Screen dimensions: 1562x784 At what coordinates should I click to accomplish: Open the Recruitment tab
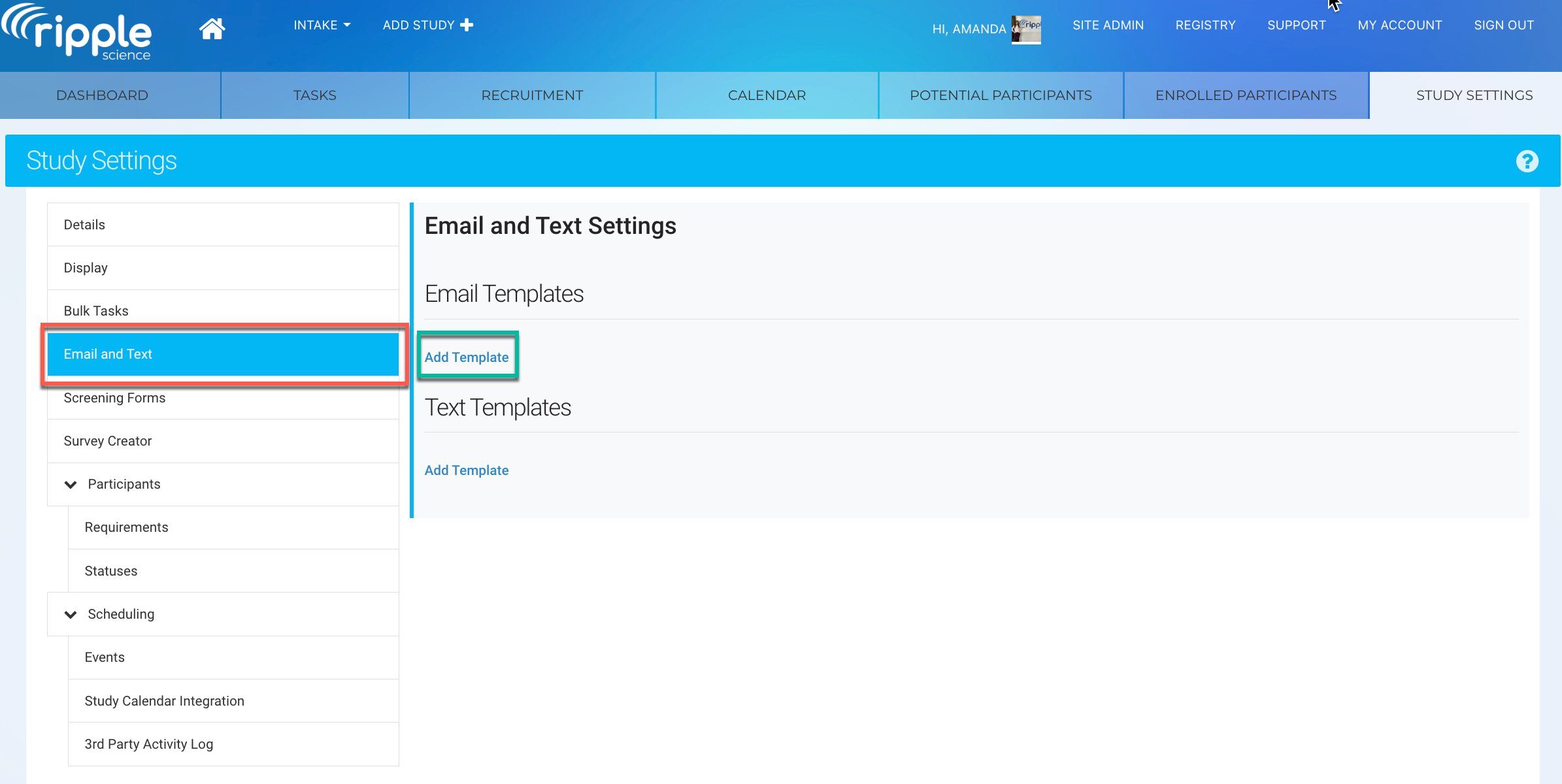(531, 95)
